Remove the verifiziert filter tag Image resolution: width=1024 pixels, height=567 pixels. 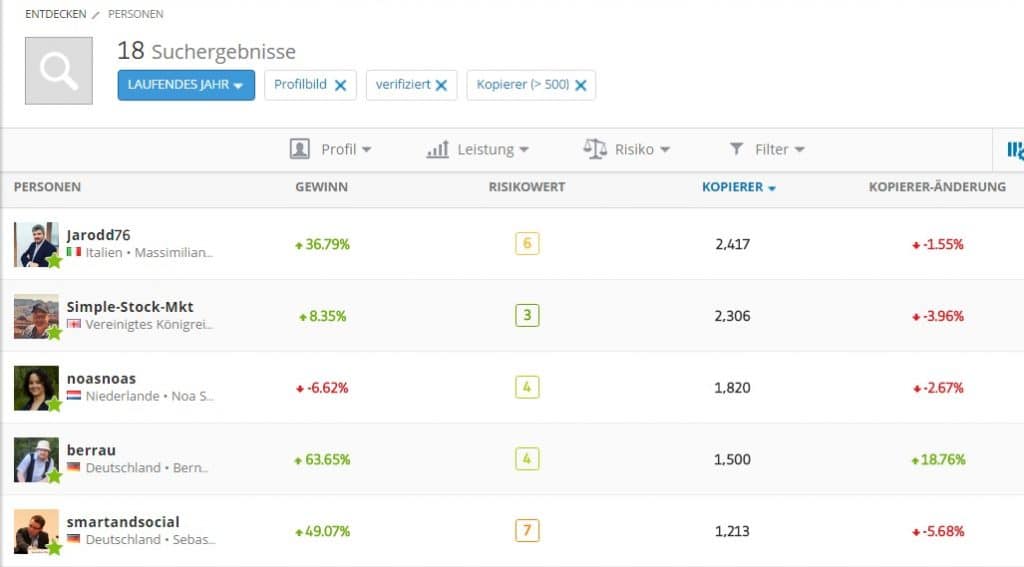click(441, 85)
